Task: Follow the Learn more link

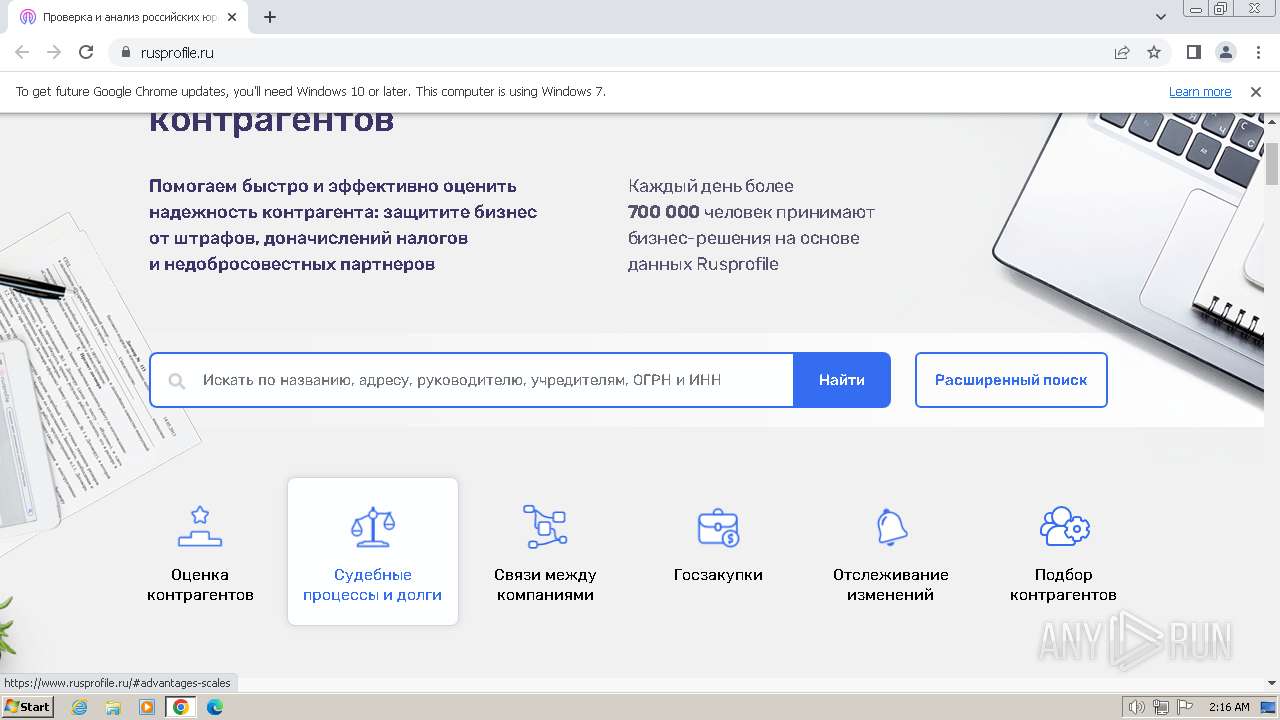Action: pyautogui.click(x=1200, y=91)
